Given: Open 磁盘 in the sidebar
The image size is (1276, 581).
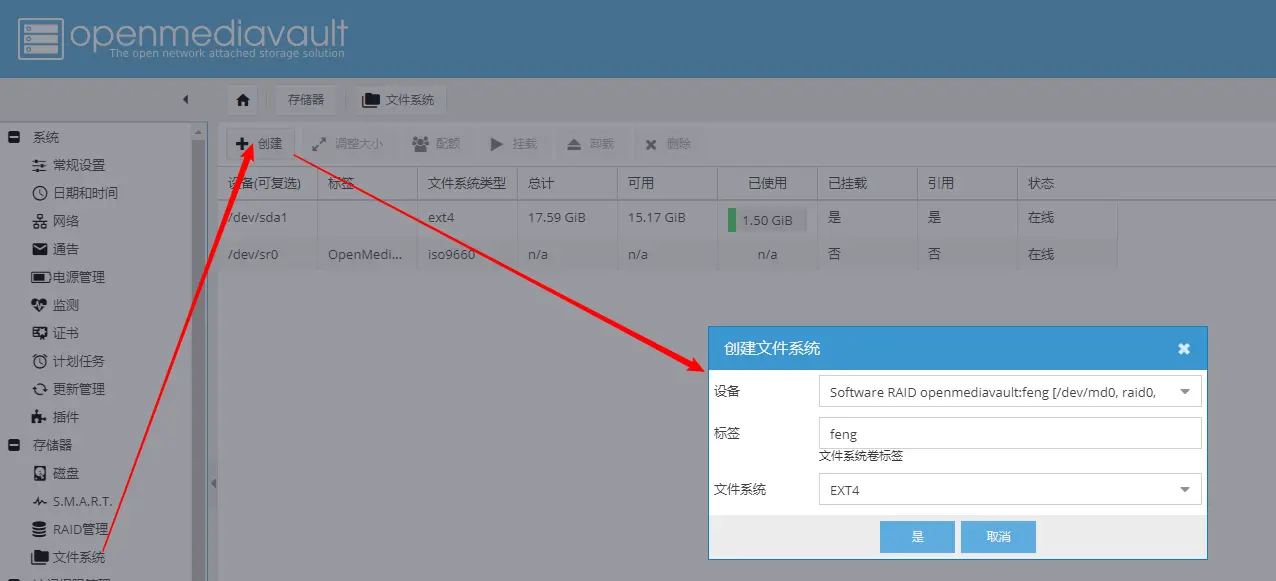Looking at the screenshot, I should coord(55,473).
